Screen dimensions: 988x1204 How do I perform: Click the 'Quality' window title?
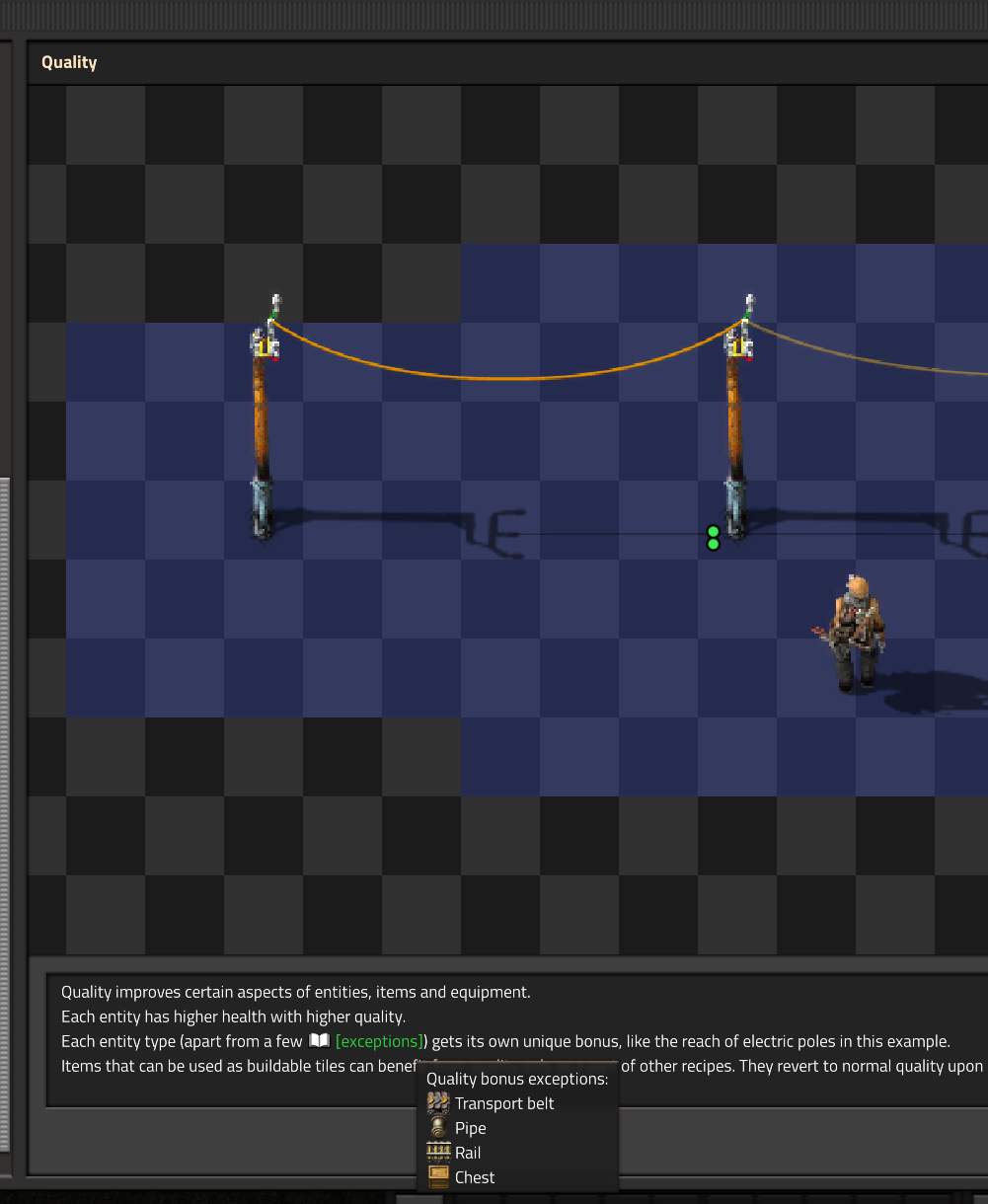click(x=69, y=62)
